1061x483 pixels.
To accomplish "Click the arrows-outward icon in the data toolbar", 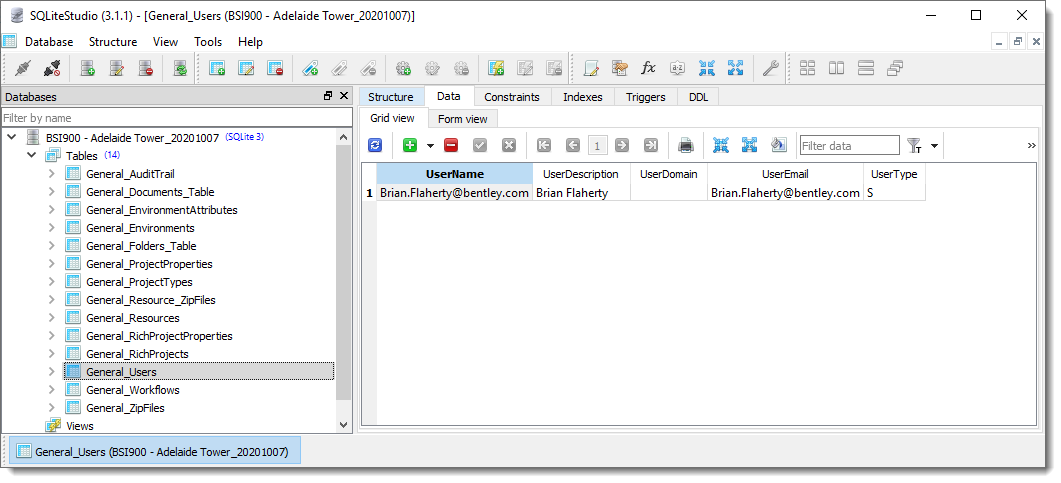I will click(x=750, y=145).
